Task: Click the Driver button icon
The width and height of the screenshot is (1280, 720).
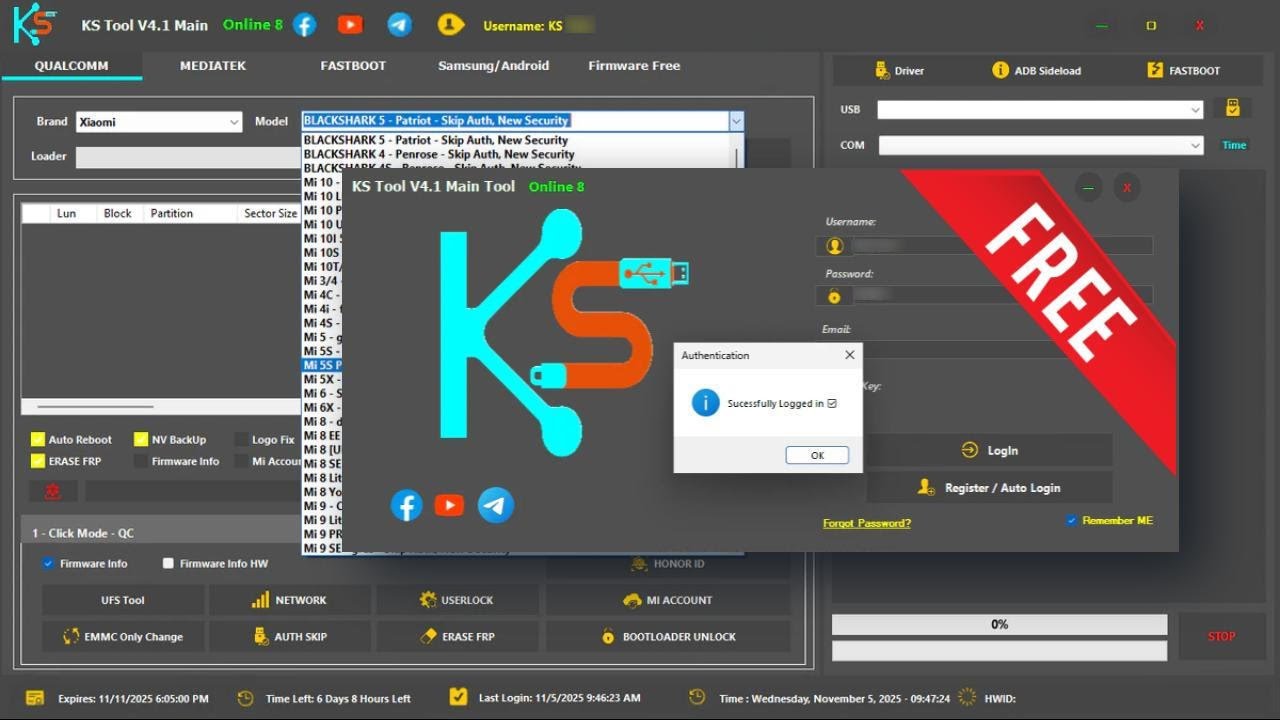Action: coord(881,70)
